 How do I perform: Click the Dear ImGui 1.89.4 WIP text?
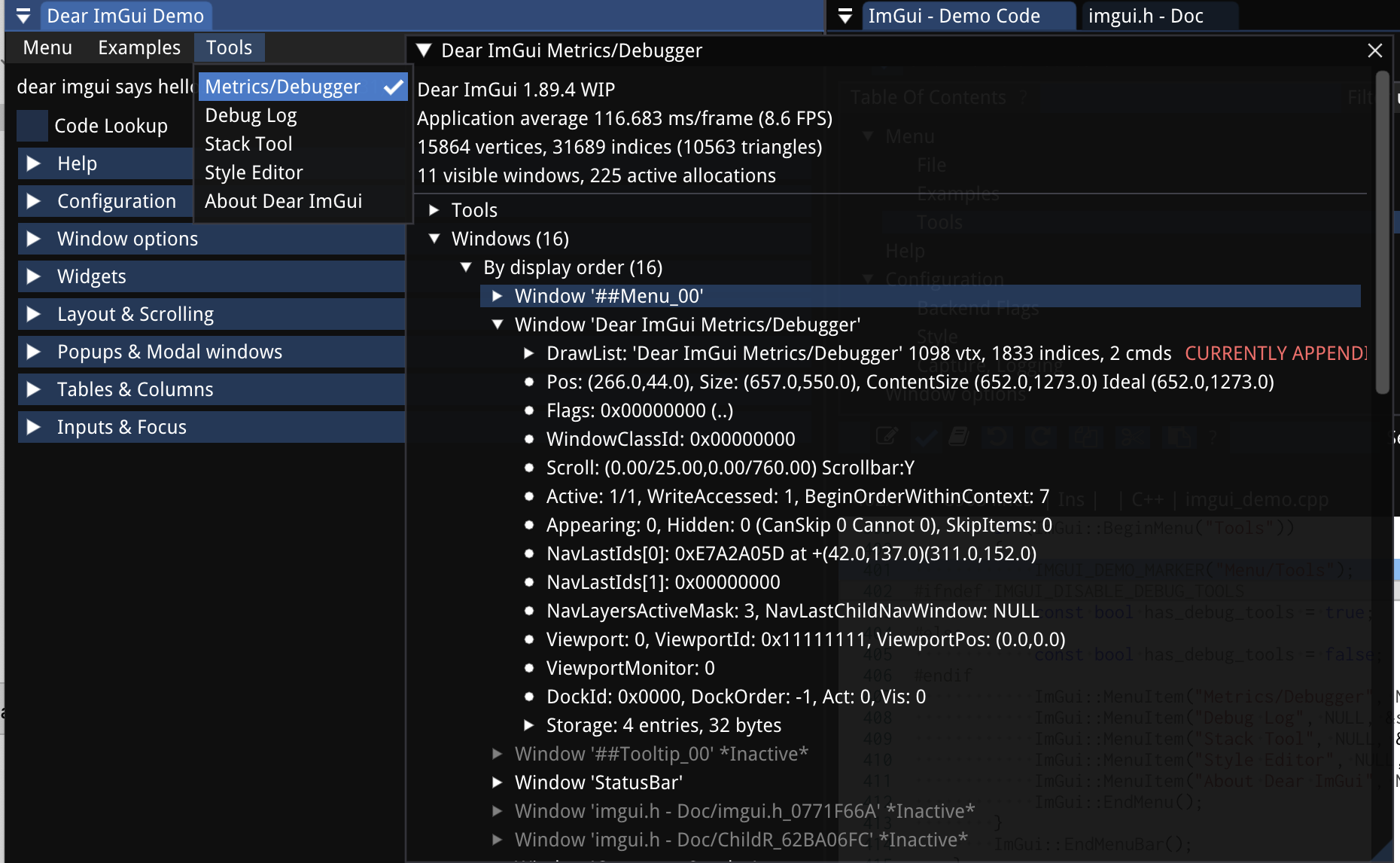pyautogui.click(x=516, y=90)
